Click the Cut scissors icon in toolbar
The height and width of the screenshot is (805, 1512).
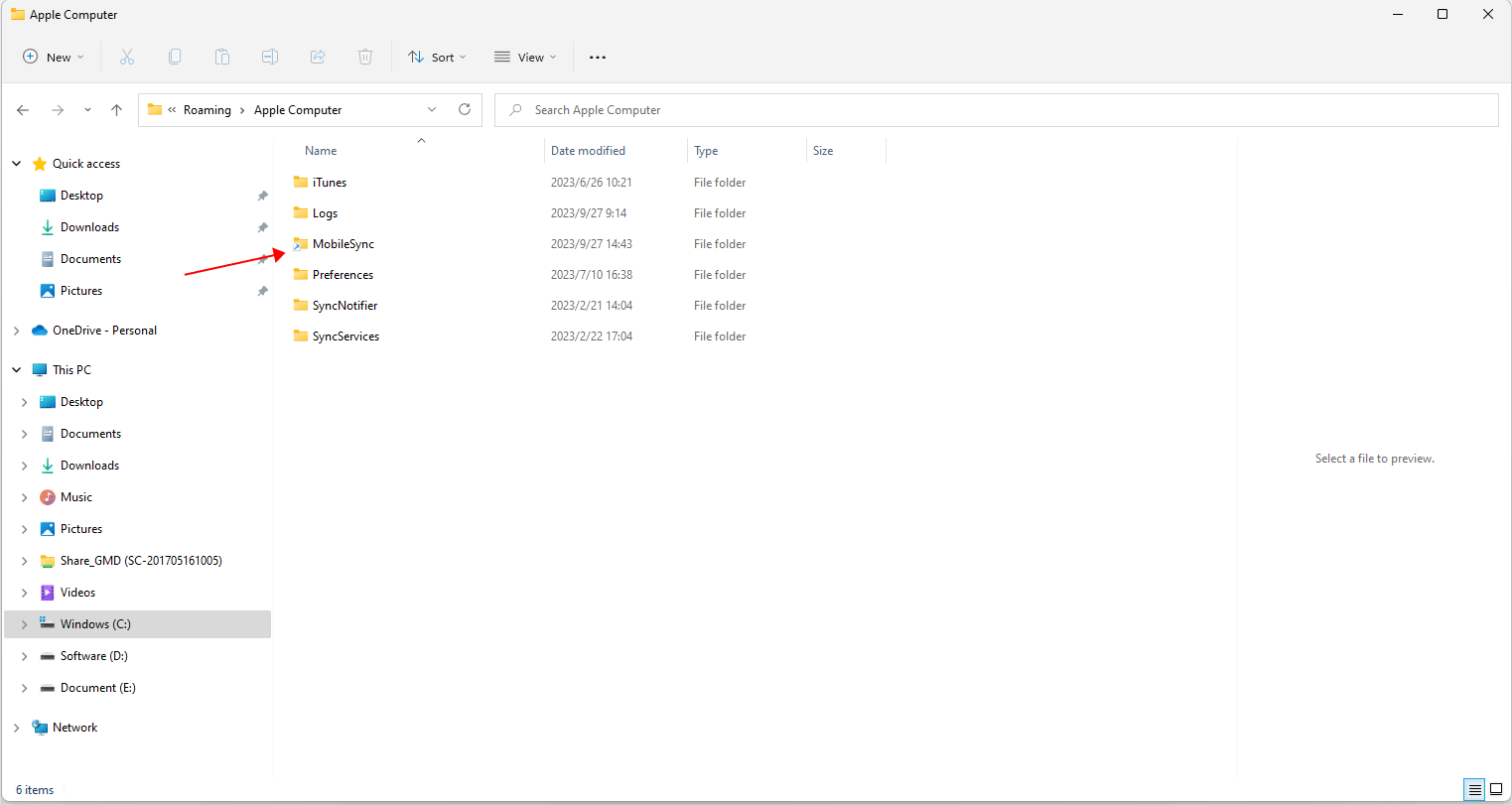pyautogui.click(x=127, y=57)
